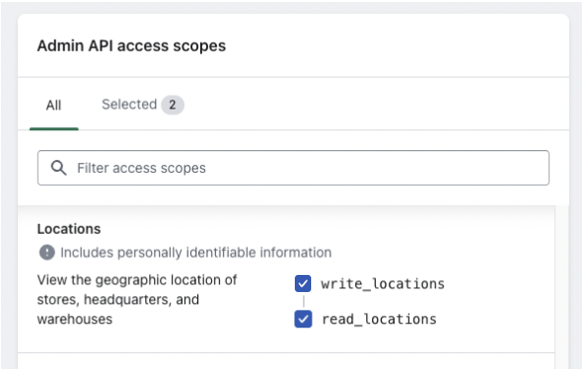584x369 pixels.
Task: Toggle the write_locations checkbox
Action: pos(303,284)
